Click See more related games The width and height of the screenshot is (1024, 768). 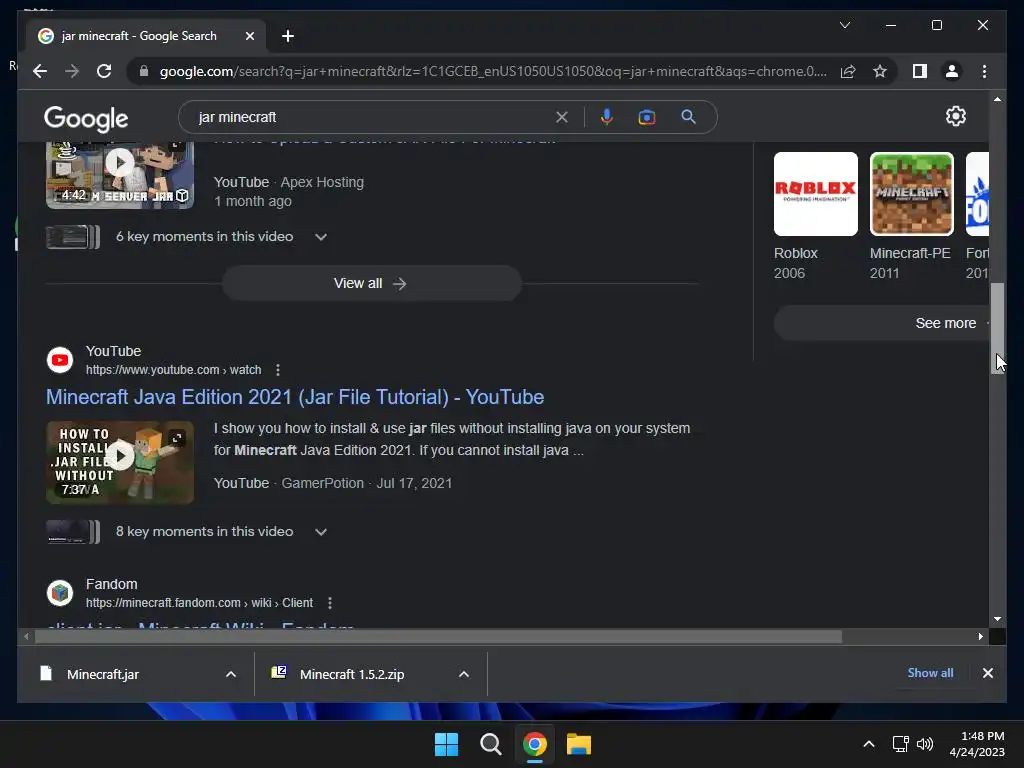click(882, 323)
